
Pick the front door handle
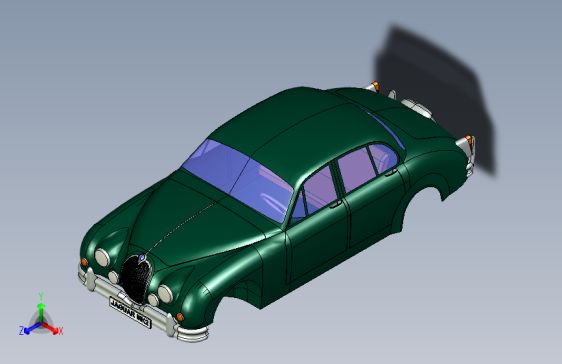pyautogui.click(x=335, y=204)
